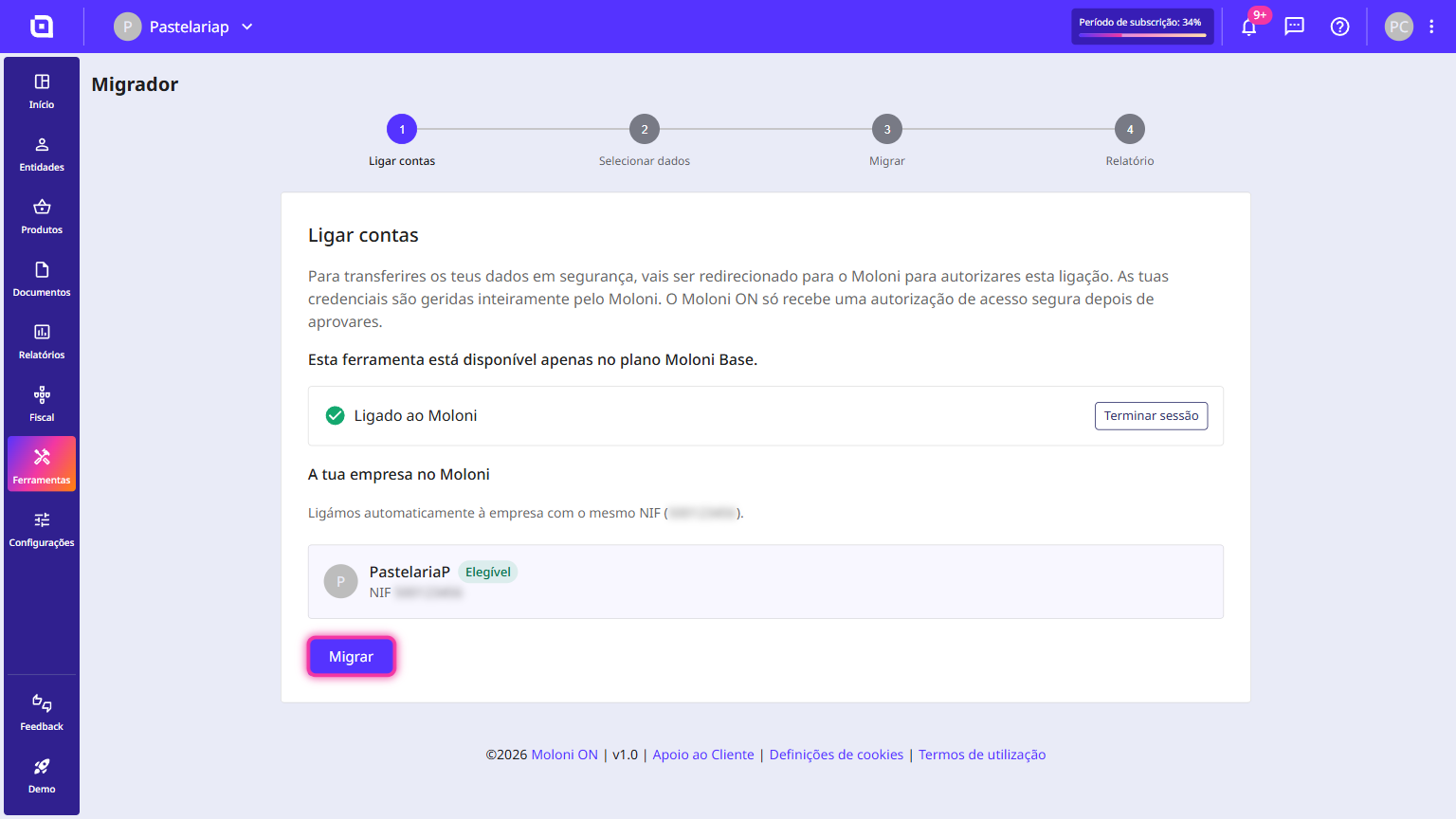Image resolution: width=1456 pixels, height=819 pixels.
Task: Expand the Pastelariap company dropdown
Action: tap(184, 27)
